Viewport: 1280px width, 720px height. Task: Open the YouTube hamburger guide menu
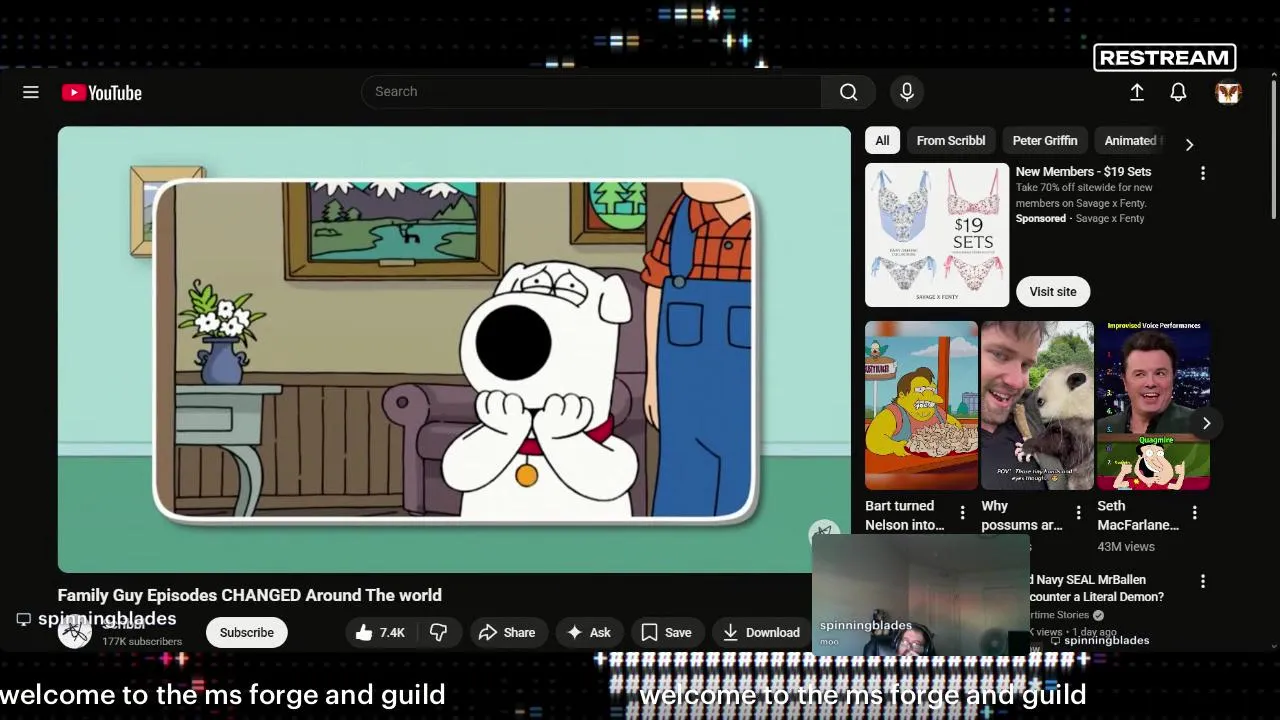(x=31, y=92)
